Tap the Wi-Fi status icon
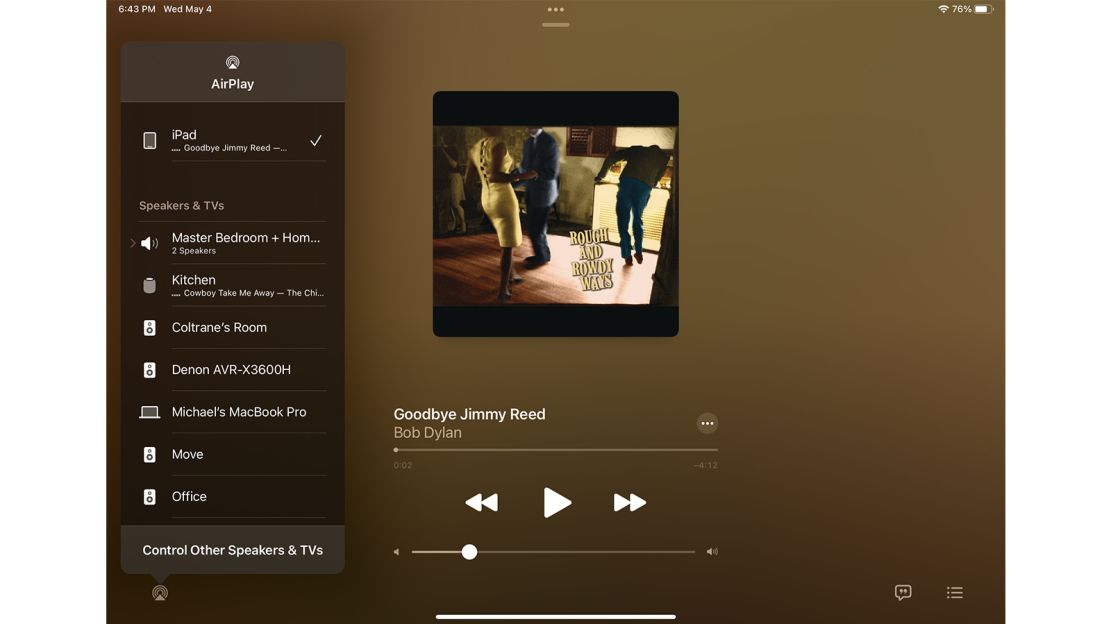The height and width of the screenshot is (624, 1110). (943, 9)
